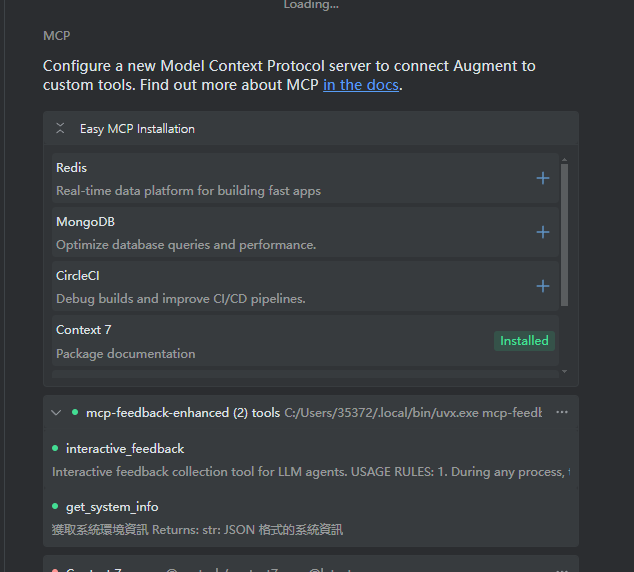Select the Redis entry in list
The height and width of the screenshot is (572, 634).
[305, 178]
